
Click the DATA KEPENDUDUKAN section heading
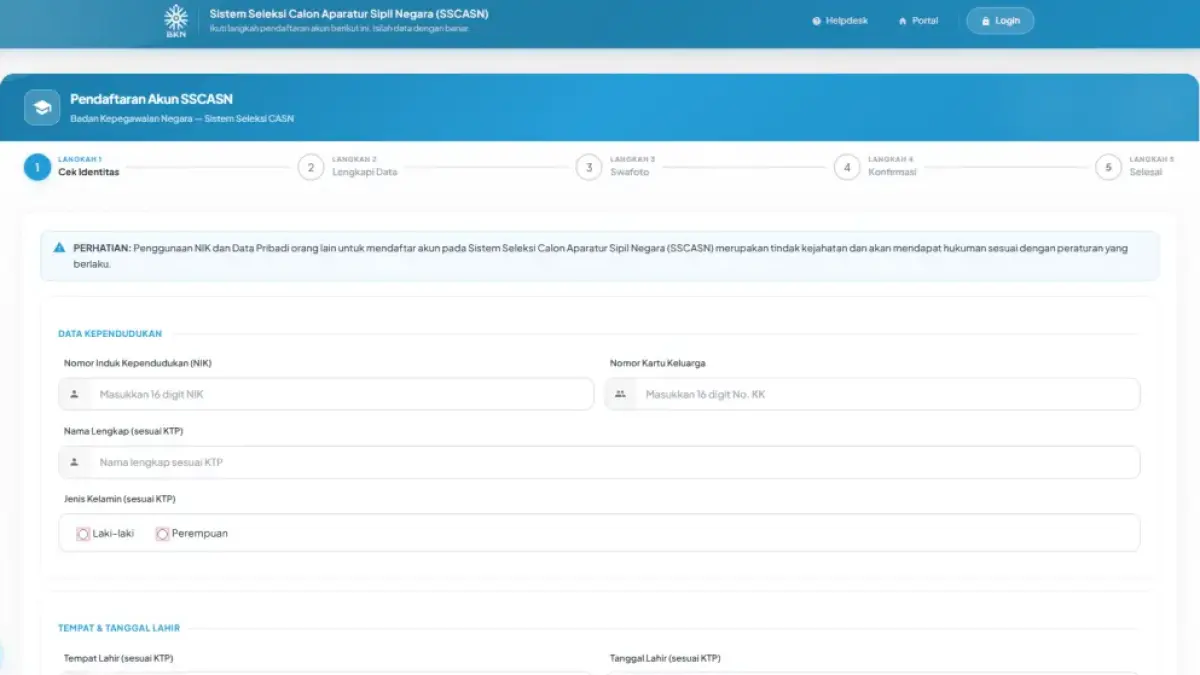coord(110,334)
